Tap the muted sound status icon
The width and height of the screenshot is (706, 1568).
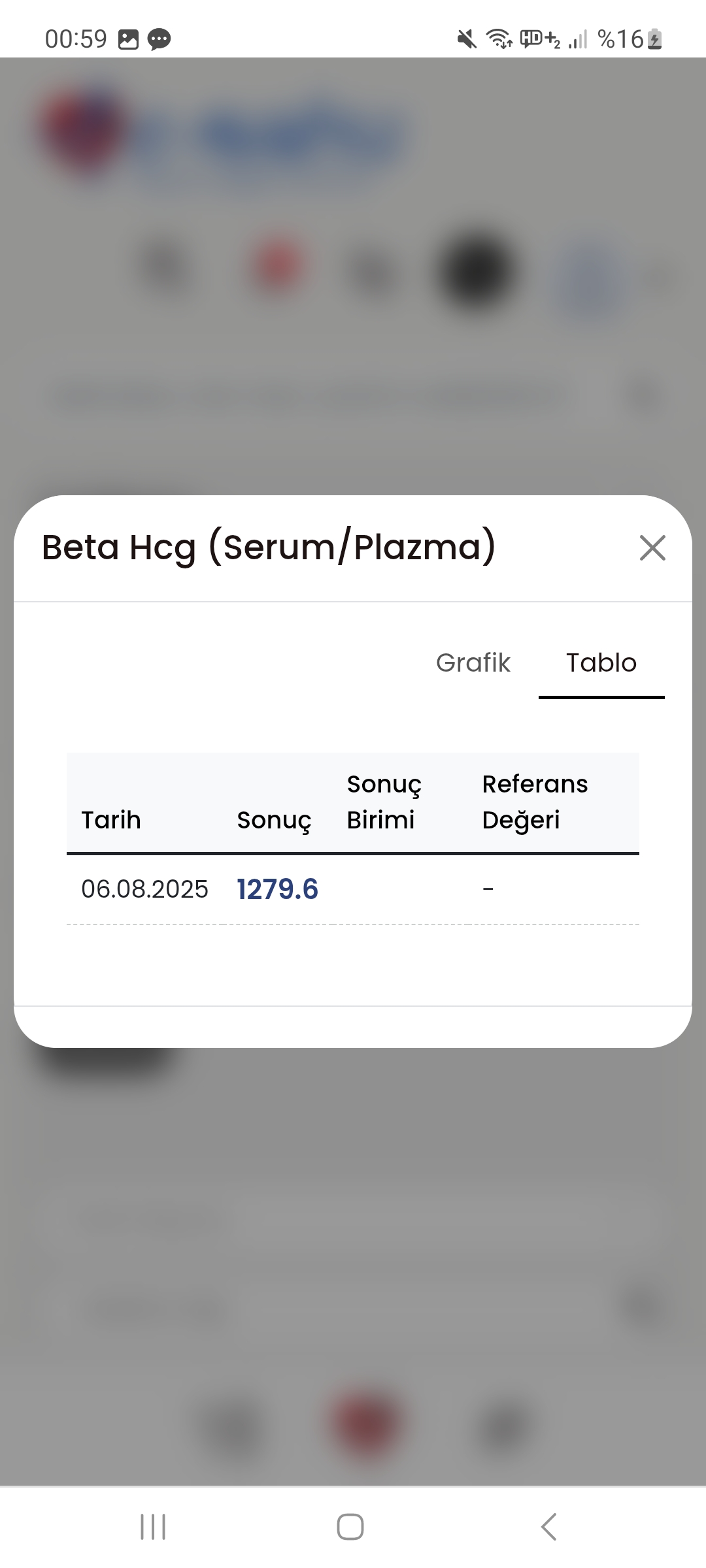(x=466, y=40)
